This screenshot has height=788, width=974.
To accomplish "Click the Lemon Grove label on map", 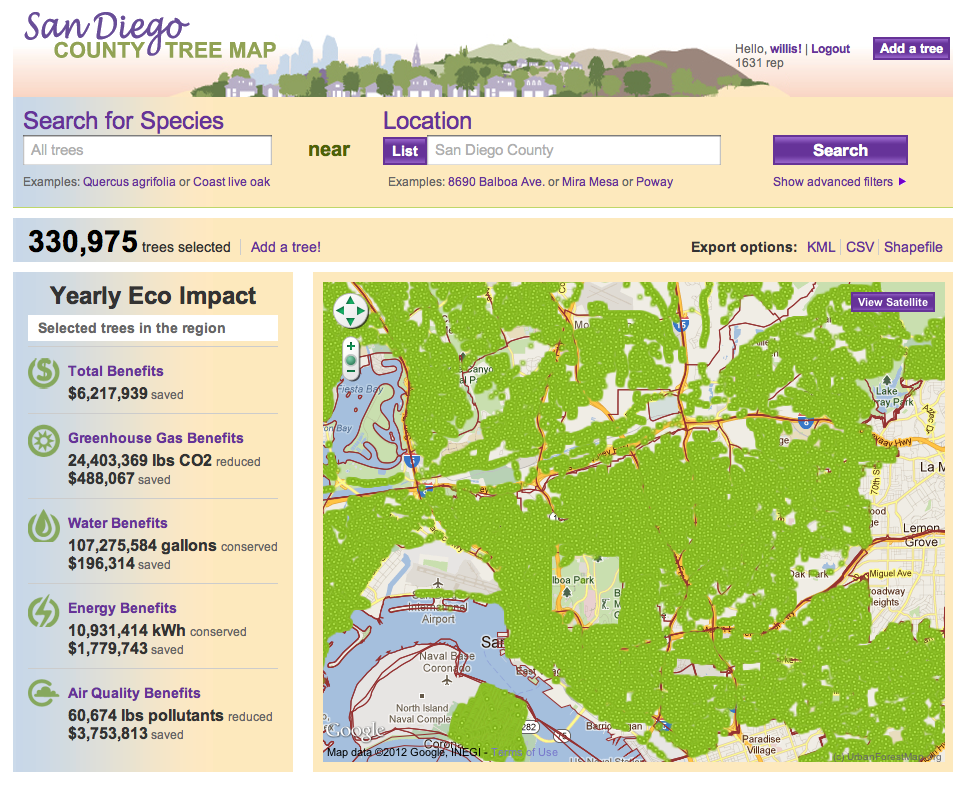I will click(922, 535).
